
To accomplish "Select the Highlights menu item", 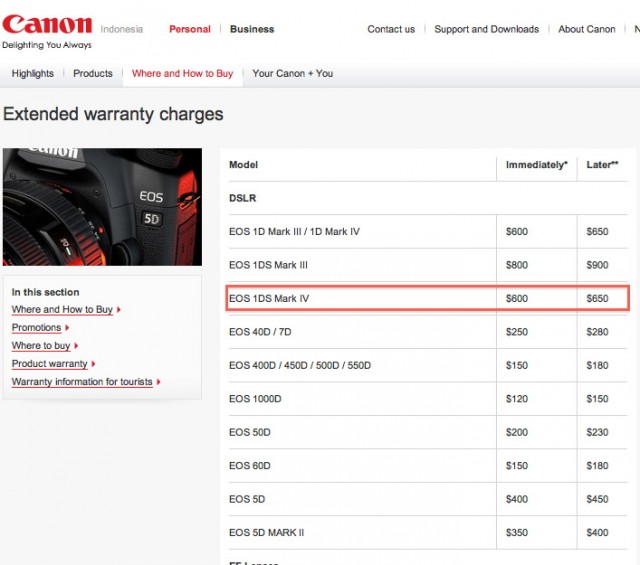I will [x=33, y=73].
